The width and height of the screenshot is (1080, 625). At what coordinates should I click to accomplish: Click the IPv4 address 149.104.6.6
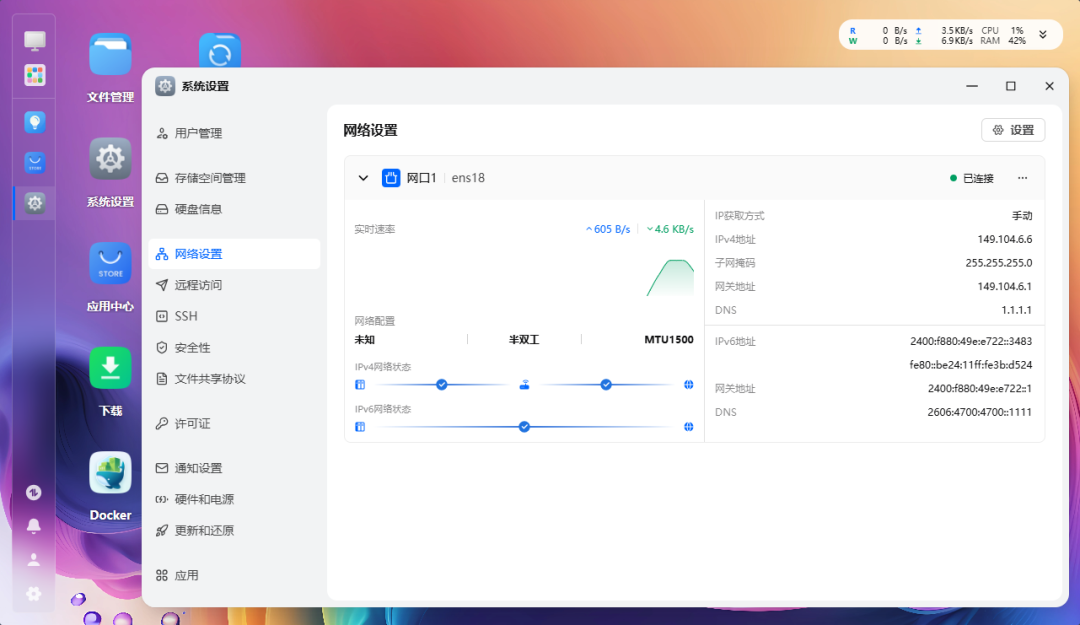pos(1004,239)
